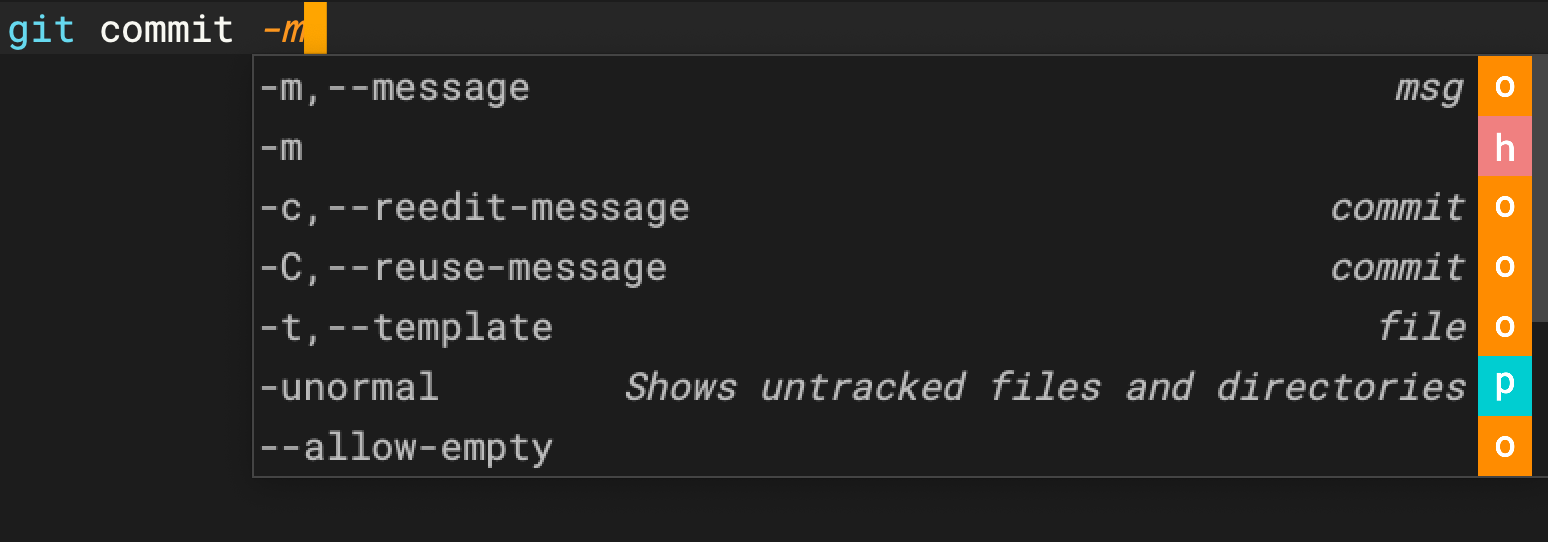This screenshot has height=542, width=1548.
Task: Click the 'o' badge on the --reedit-message row
Action: 1504,207
